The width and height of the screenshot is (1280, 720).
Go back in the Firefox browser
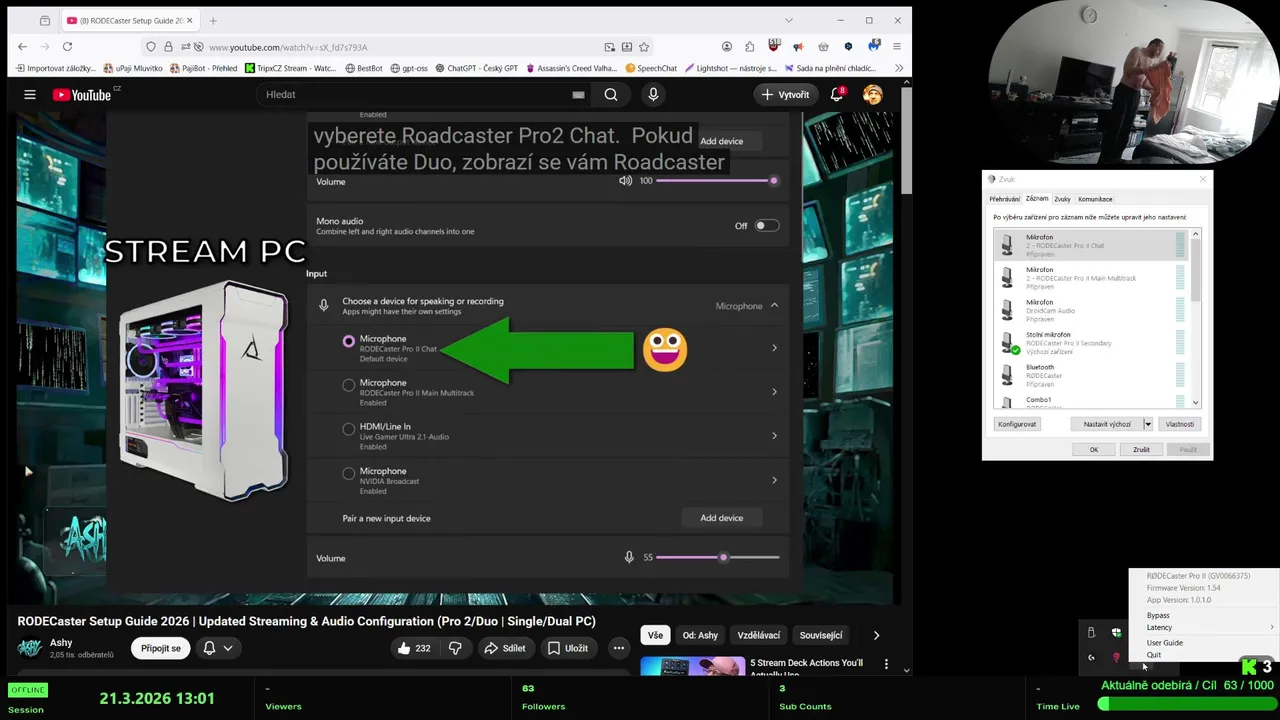23,46
